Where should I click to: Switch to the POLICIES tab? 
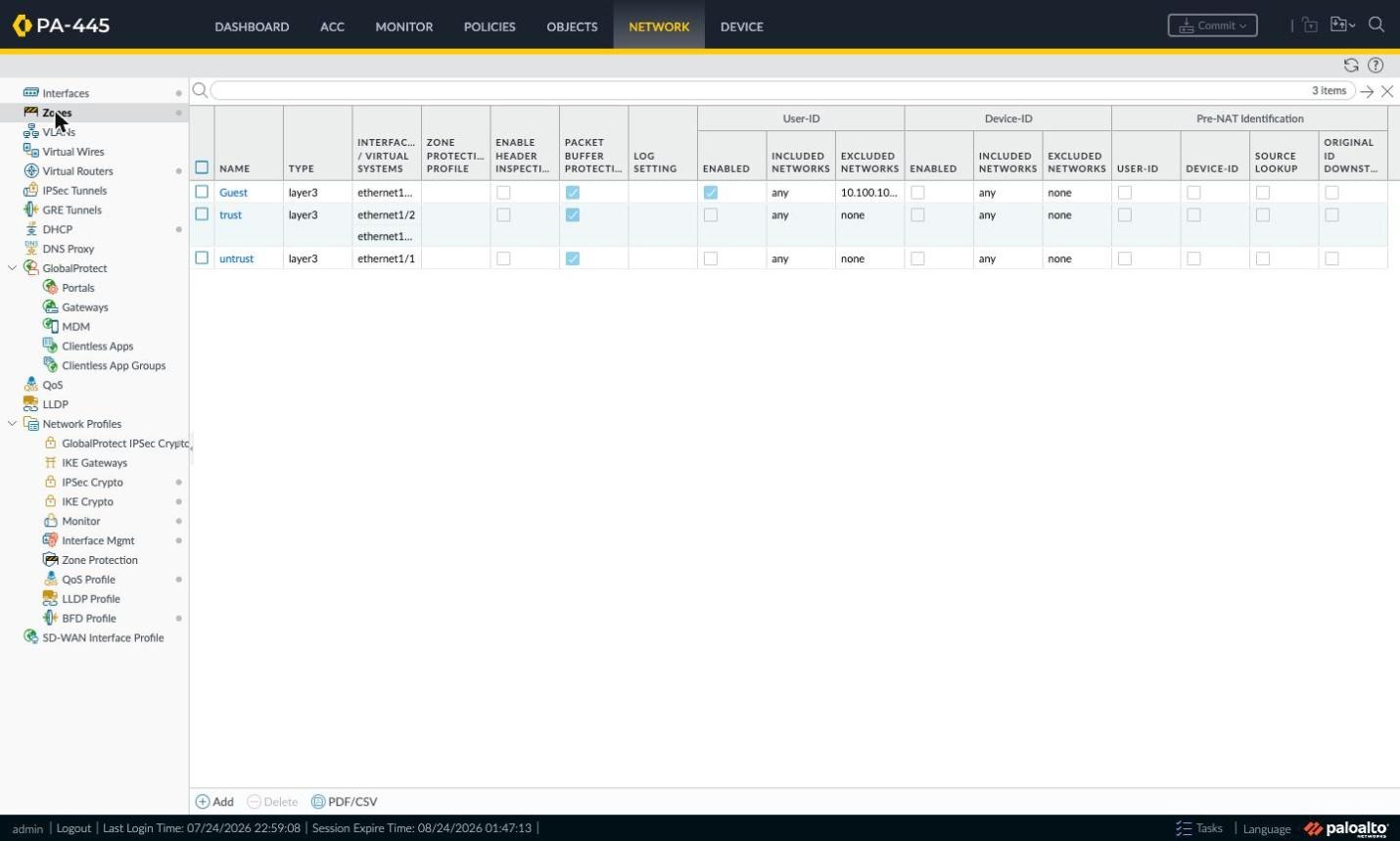tap(490, 26)
